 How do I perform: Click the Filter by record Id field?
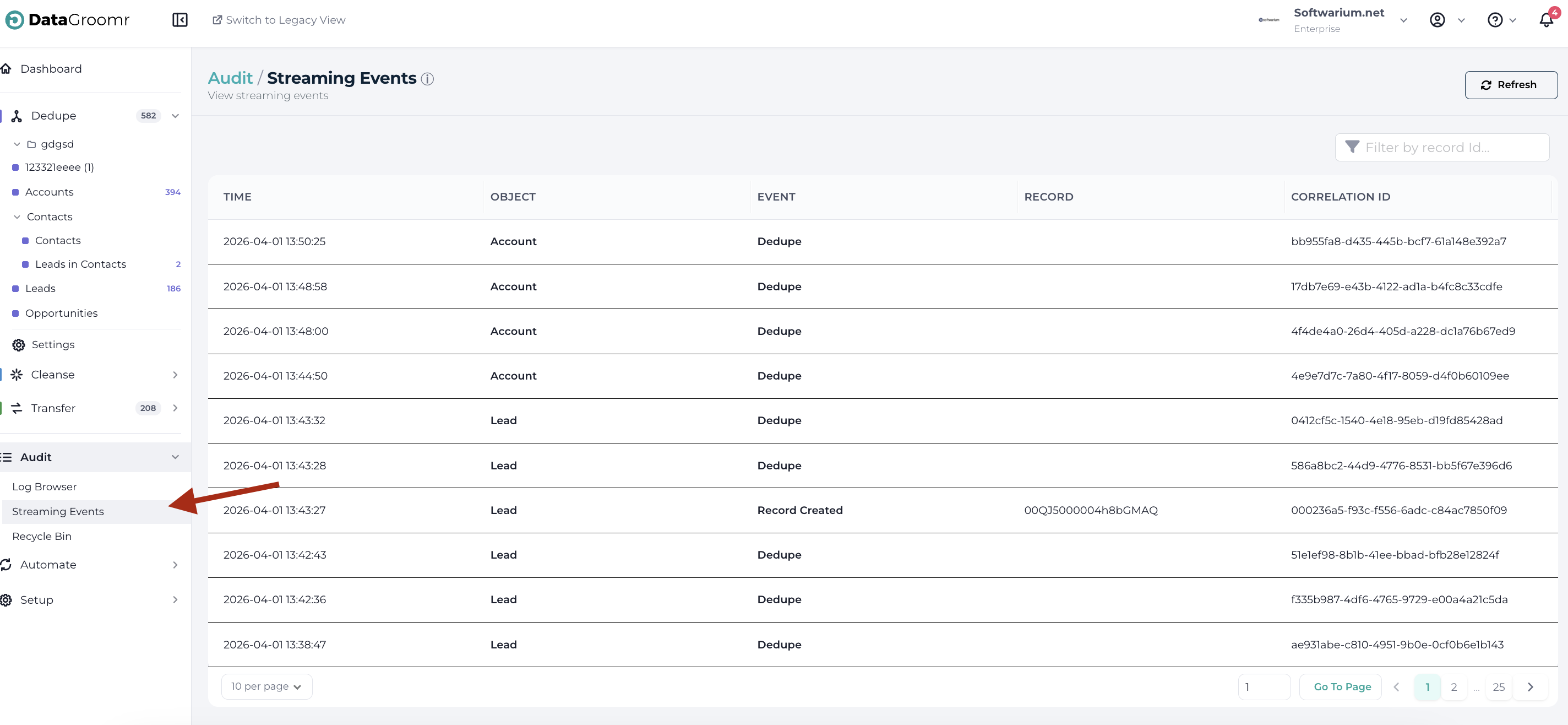[1449, 148]
